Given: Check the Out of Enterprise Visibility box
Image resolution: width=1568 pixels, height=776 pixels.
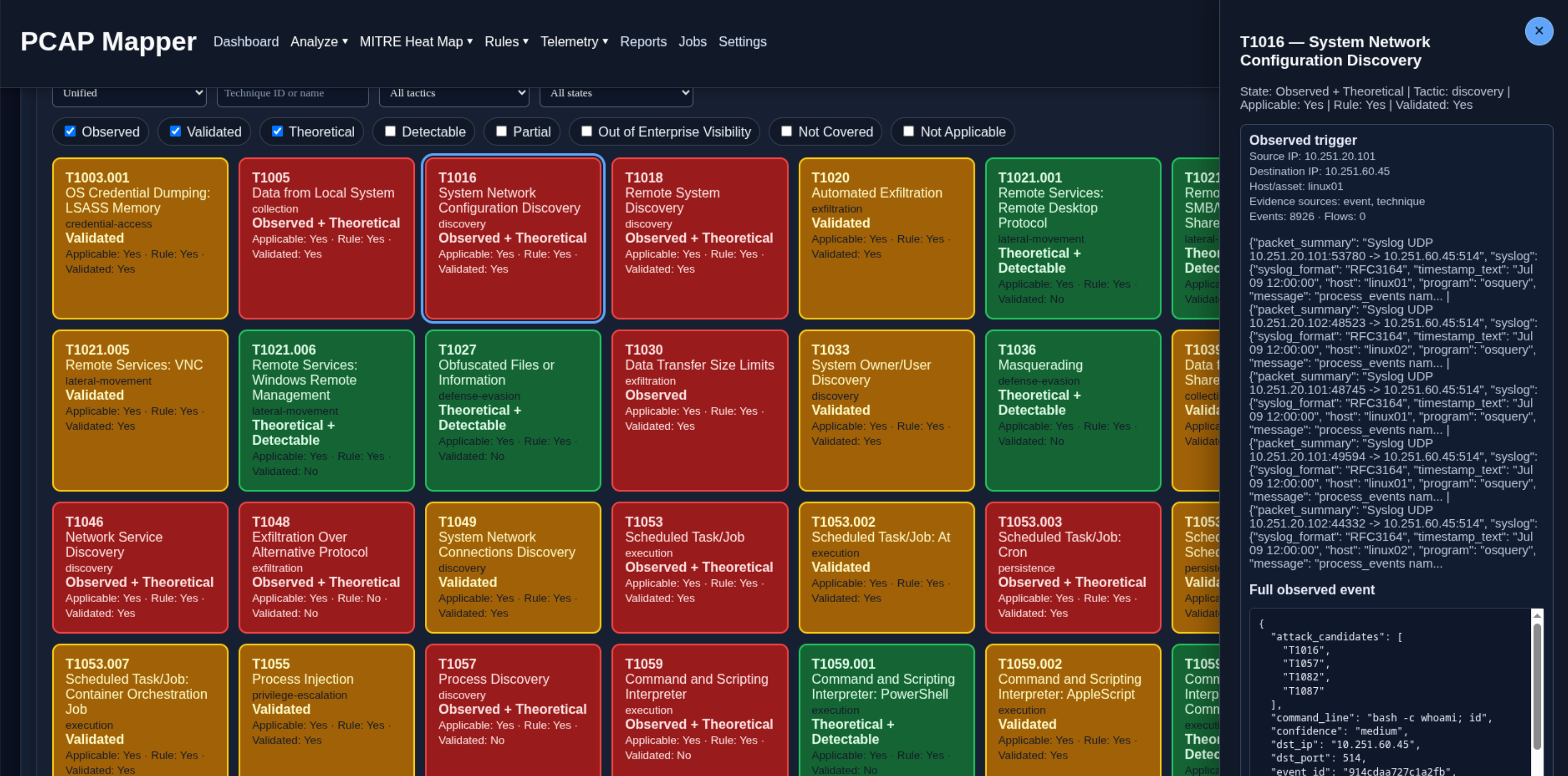Looking at the screenshot, I should pyautogui.click(x=586, y=131).
